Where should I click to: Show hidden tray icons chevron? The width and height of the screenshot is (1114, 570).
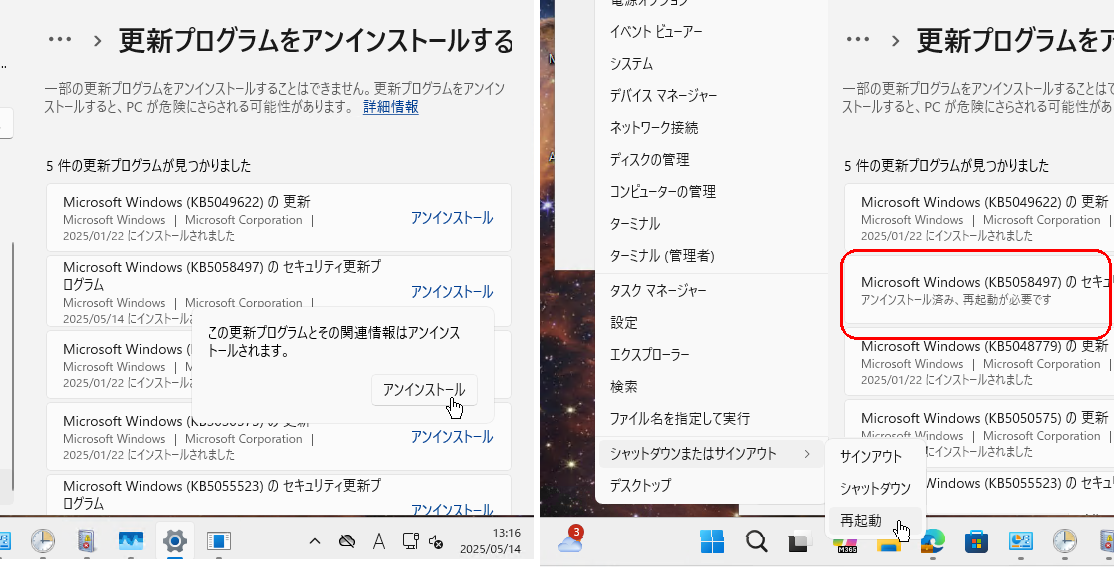[315, 542]
